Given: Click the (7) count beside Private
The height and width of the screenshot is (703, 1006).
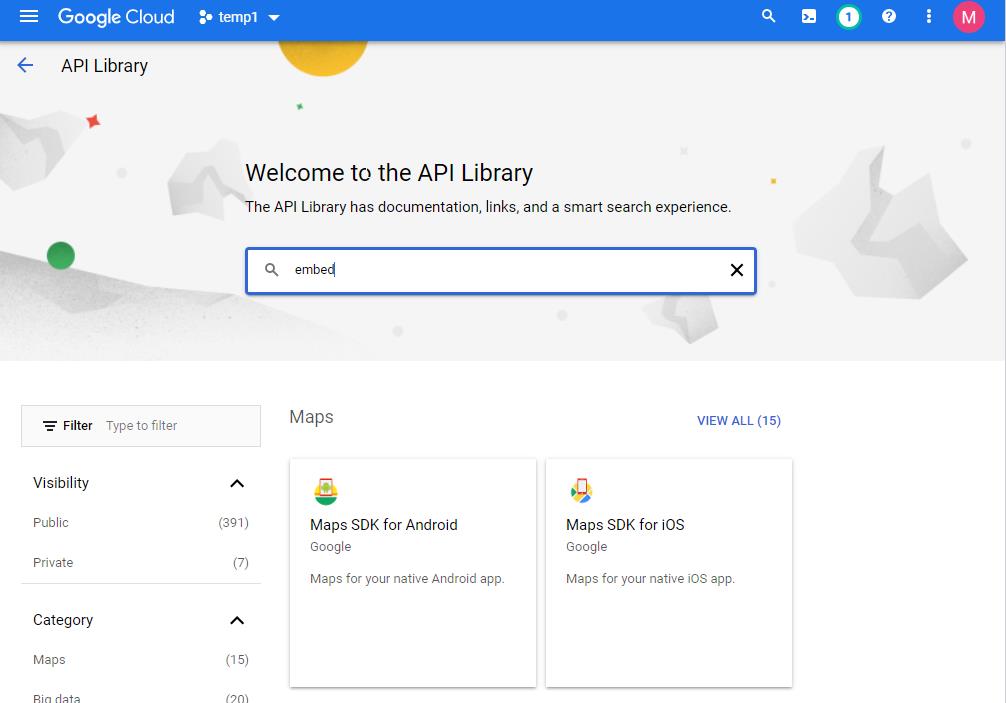Looking at the screenshot, I should (241, 563).
